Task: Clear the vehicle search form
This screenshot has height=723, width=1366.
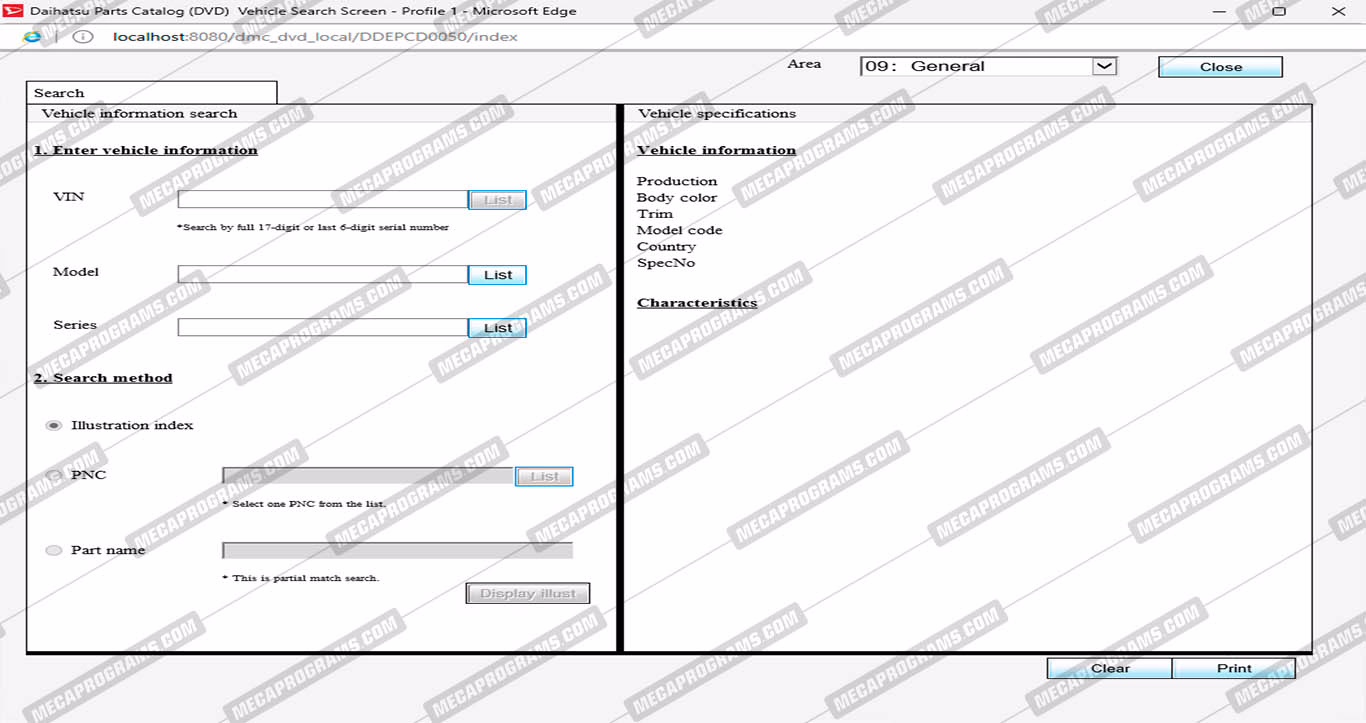Action: [x=1110, y=668]
